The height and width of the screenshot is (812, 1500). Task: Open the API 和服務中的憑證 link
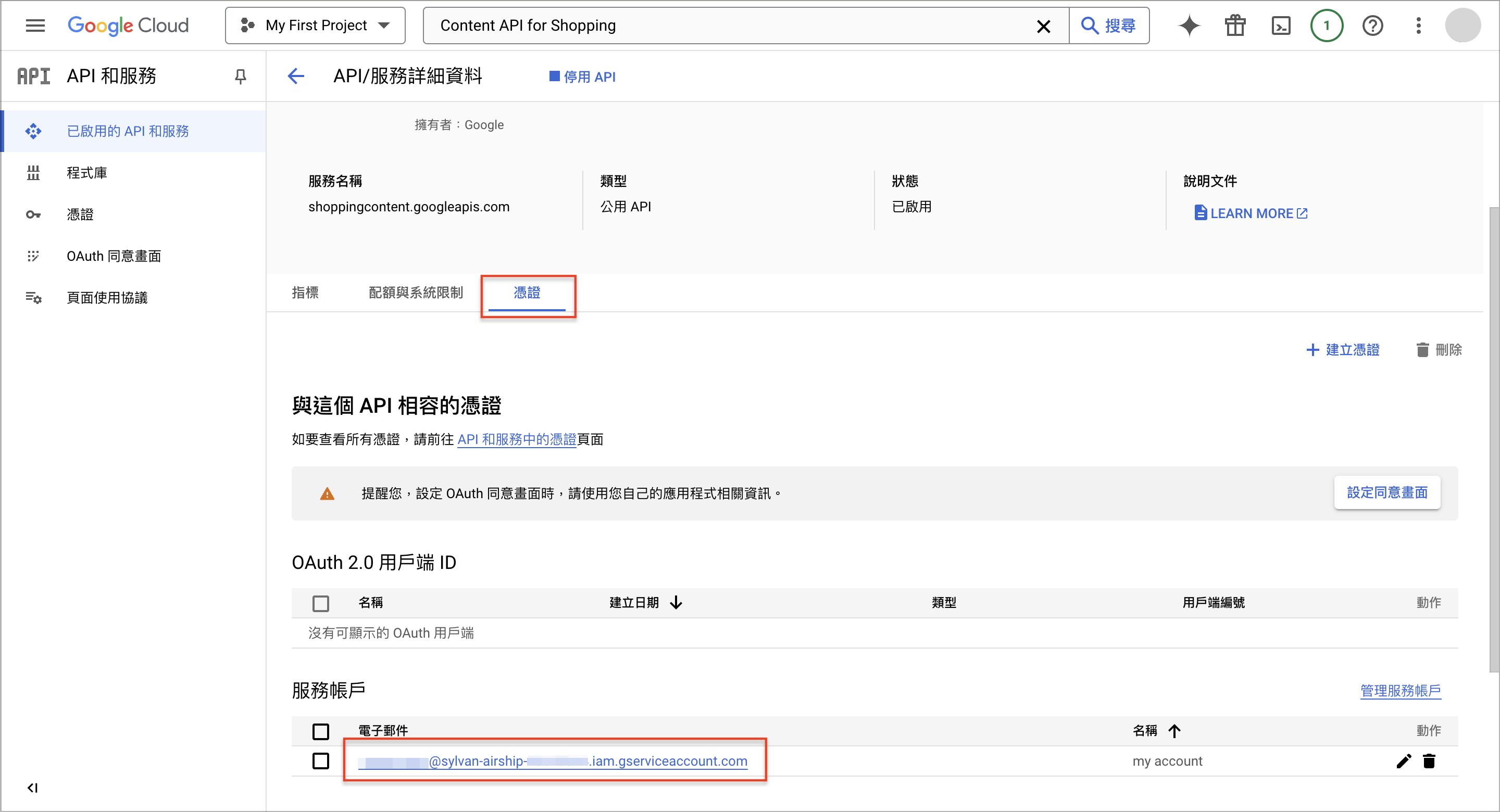point(517,439)
